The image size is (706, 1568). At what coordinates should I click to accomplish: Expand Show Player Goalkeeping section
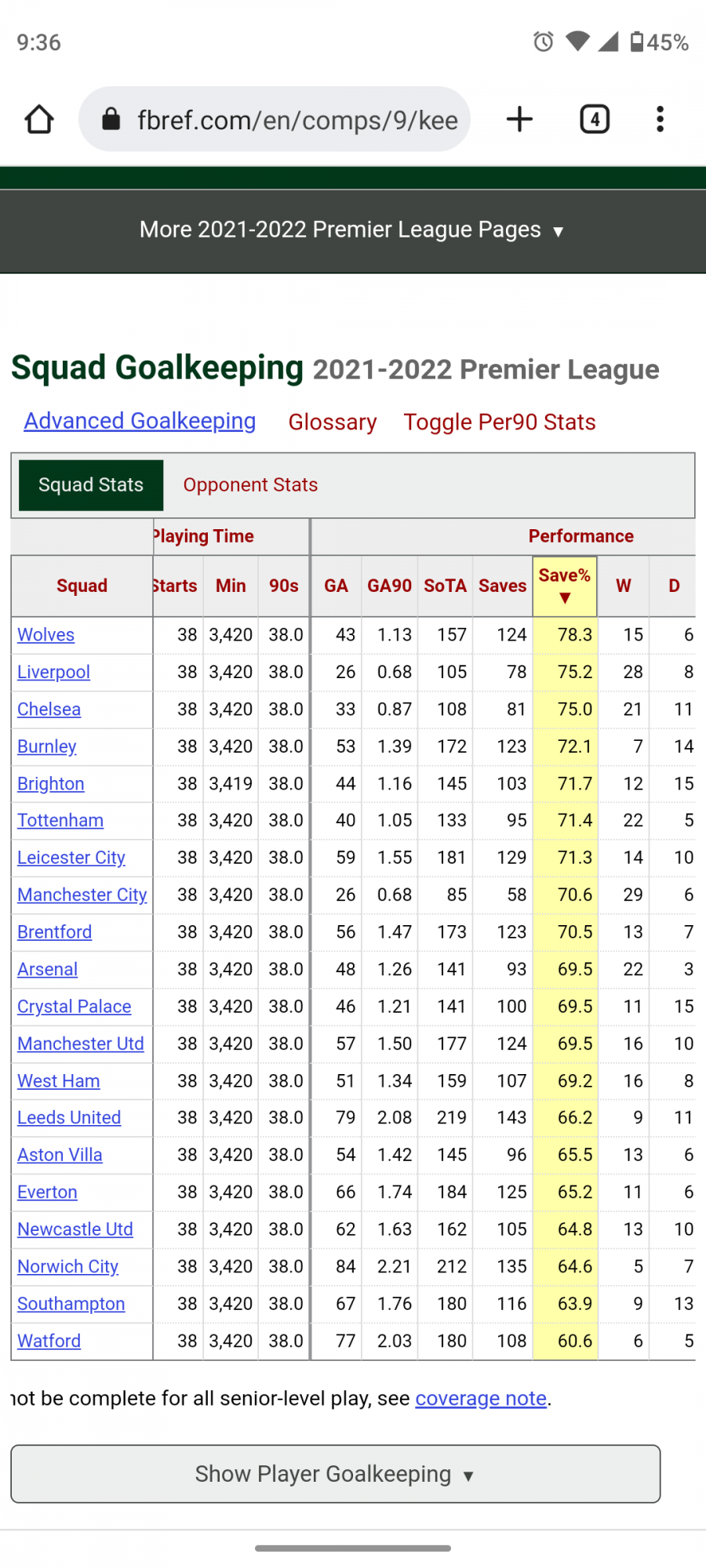pyautogui.click(x=335, y=1474)
